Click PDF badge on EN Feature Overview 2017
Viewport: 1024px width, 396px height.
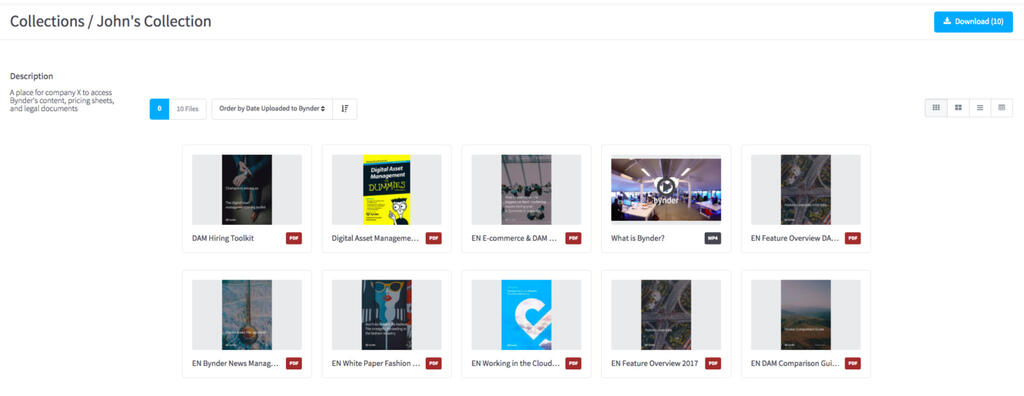click(x=713, y=363)
